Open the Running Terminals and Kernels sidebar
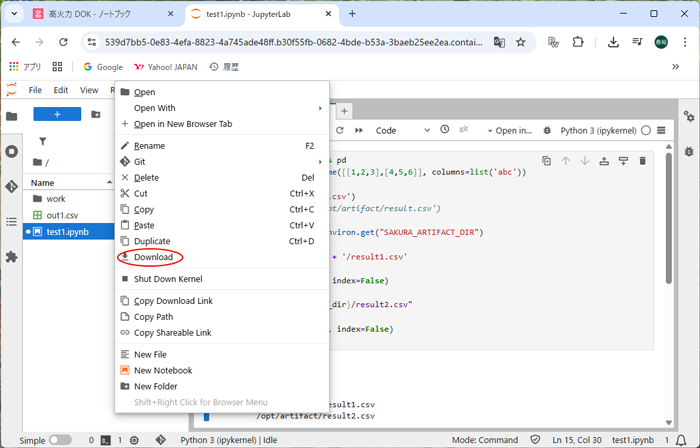The height and width of the screenshot is (448, 700). (x=12, y=151)
